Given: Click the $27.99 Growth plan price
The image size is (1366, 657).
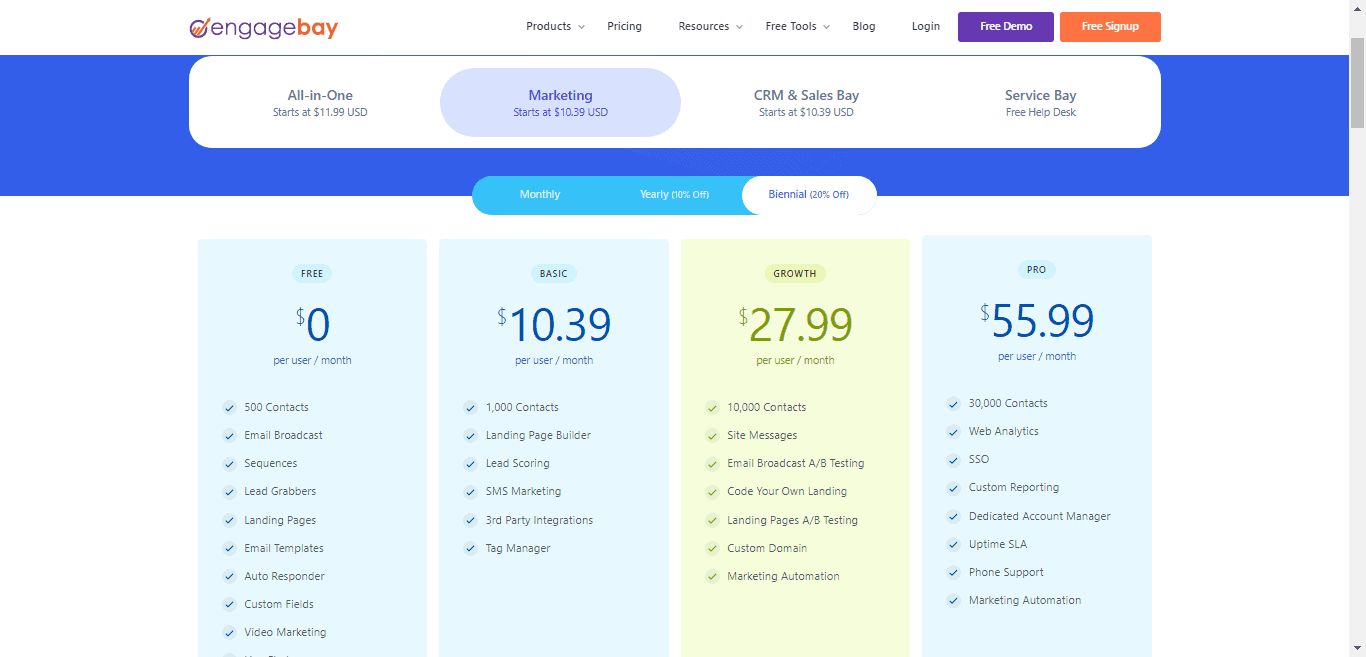Looking at the screenshot, I should click(795, 324).
